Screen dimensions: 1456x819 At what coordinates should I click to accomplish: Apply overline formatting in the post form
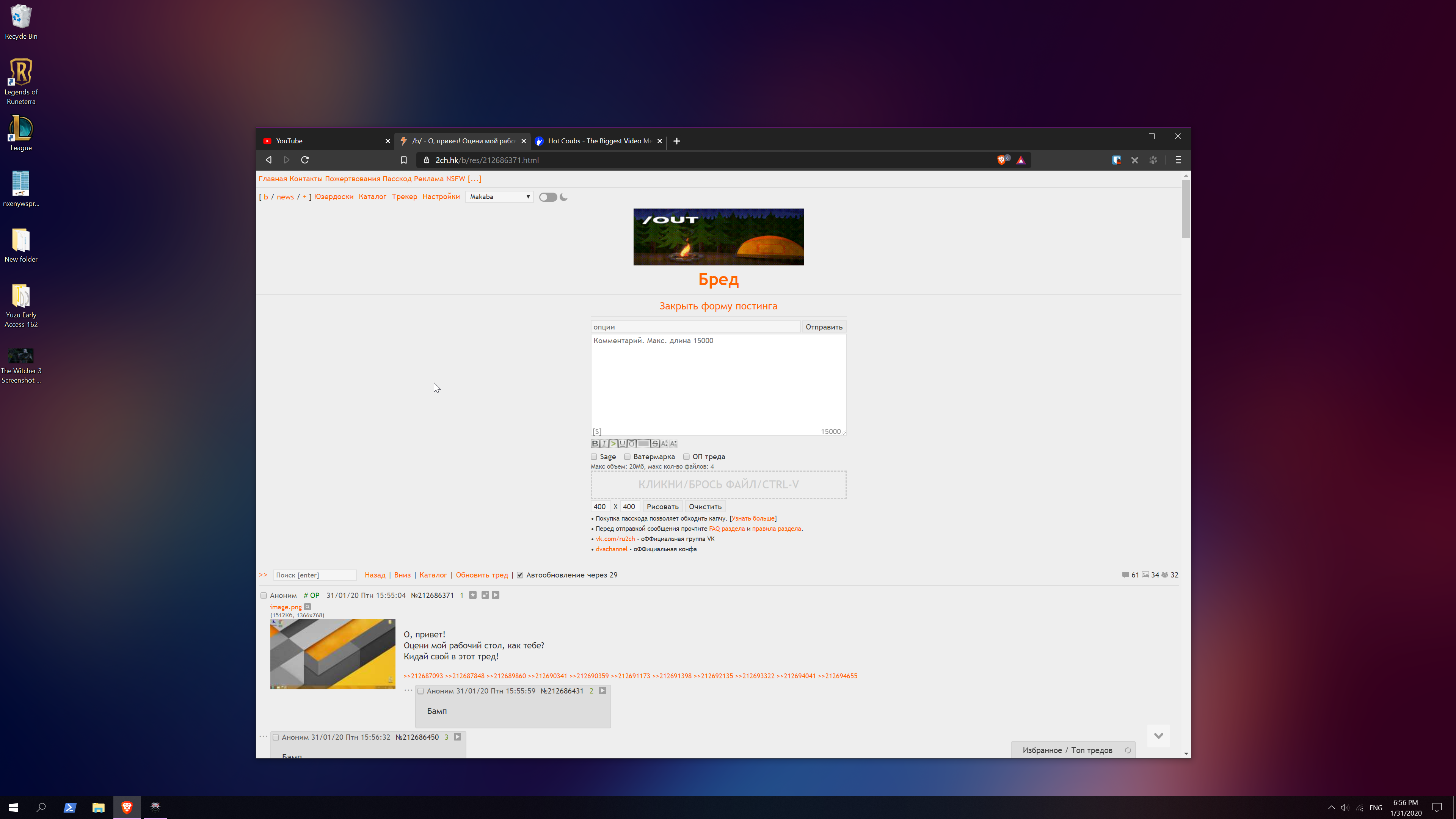point(632,444)
